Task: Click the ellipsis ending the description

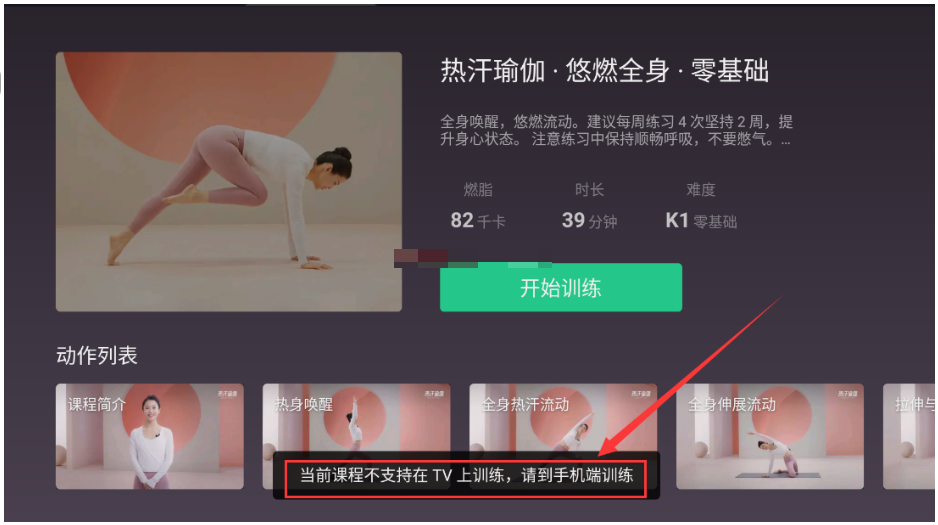Action: [785, 141]
